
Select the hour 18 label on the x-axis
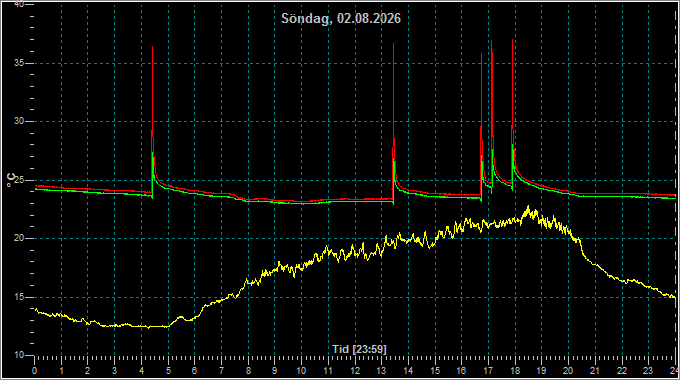[x=515, y=371]
